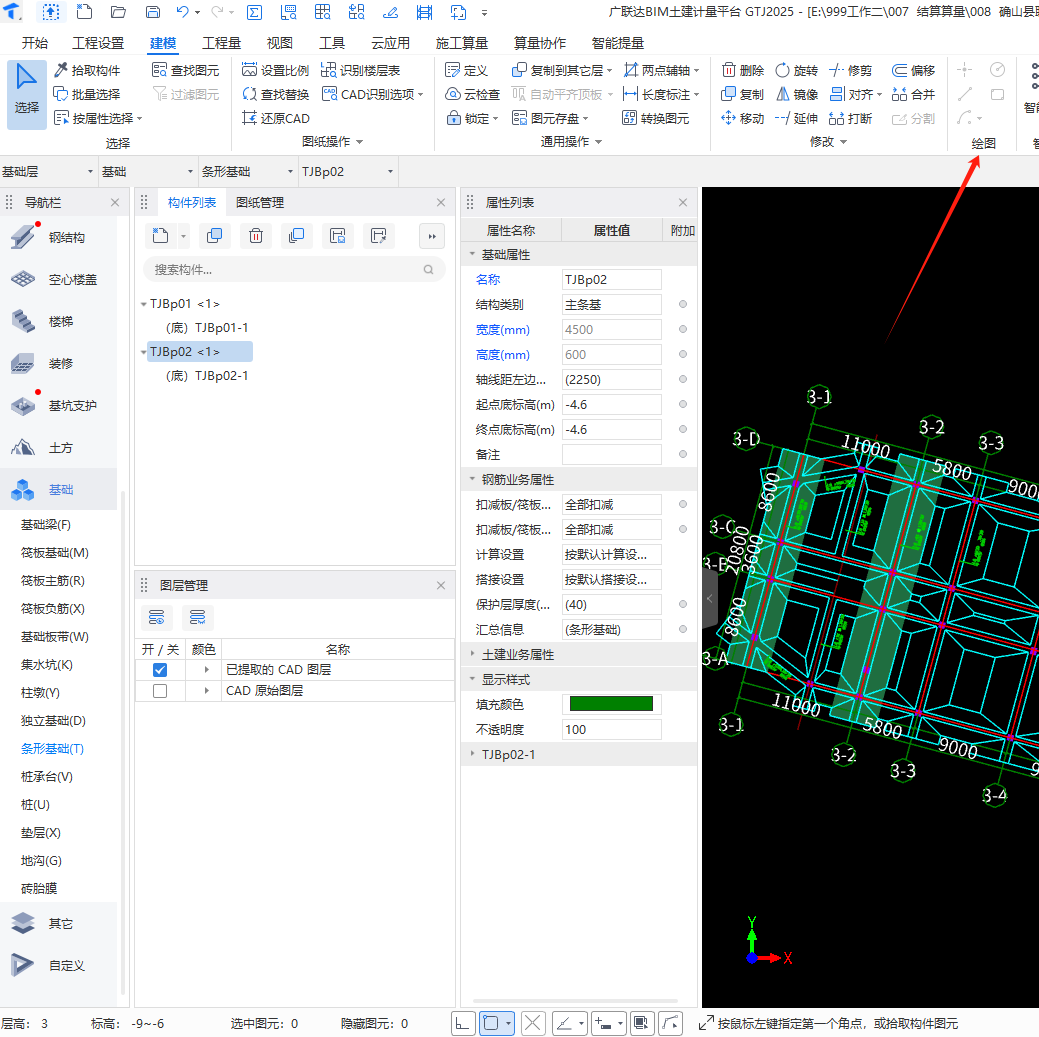Toggle 附加 circle for 终点底标高 row
The width and height of the screenshot is (1039, 1037).
tap(683, 429)
